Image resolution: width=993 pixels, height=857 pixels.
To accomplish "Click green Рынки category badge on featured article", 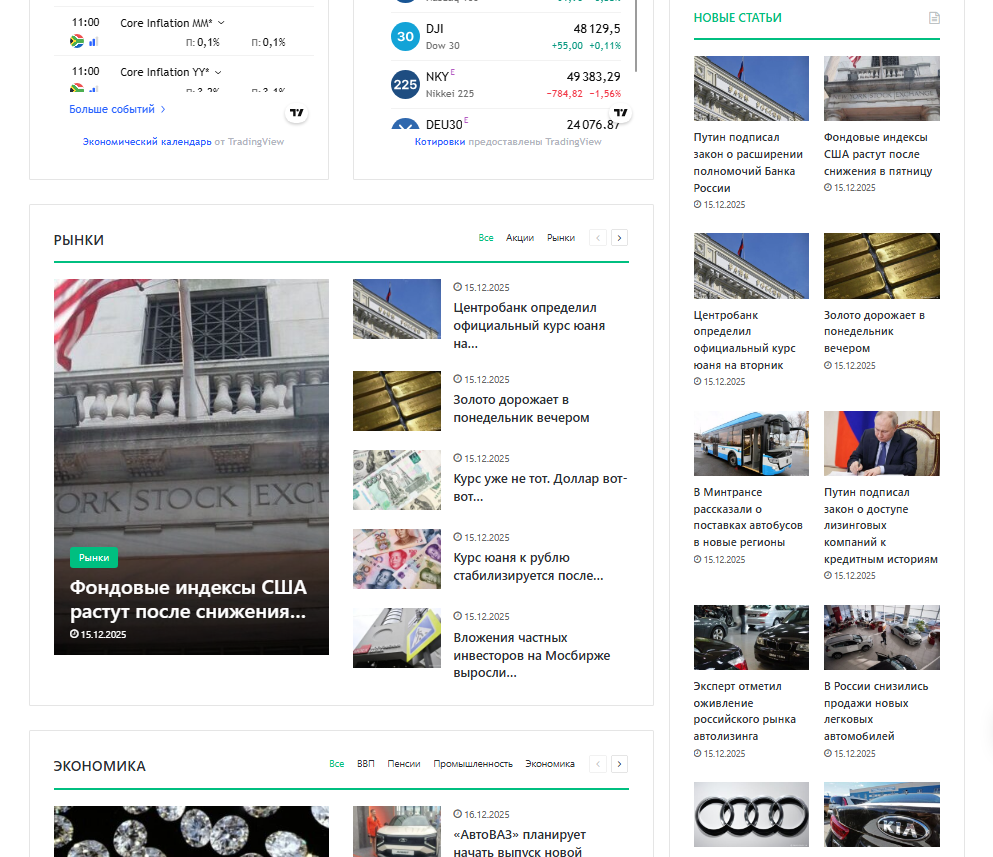I will click(94, 557).
